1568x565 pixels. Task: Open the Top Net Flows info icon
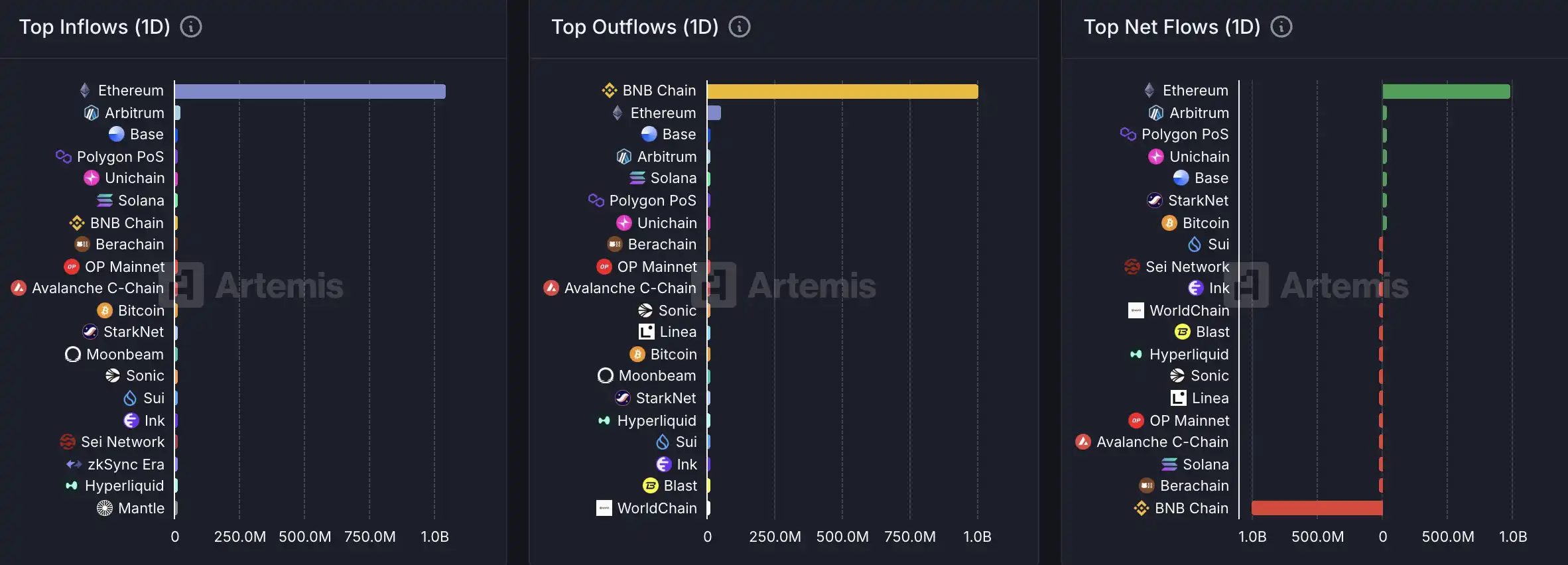(x=1281, y=27)
